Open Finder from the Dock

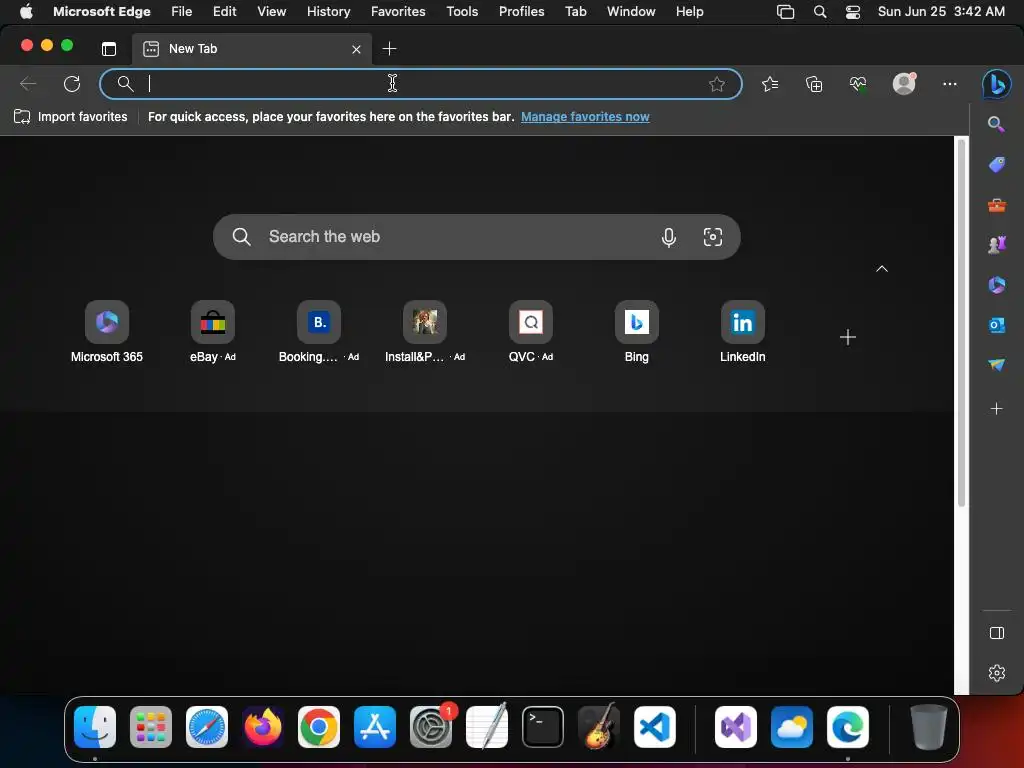tap(95, 727)
